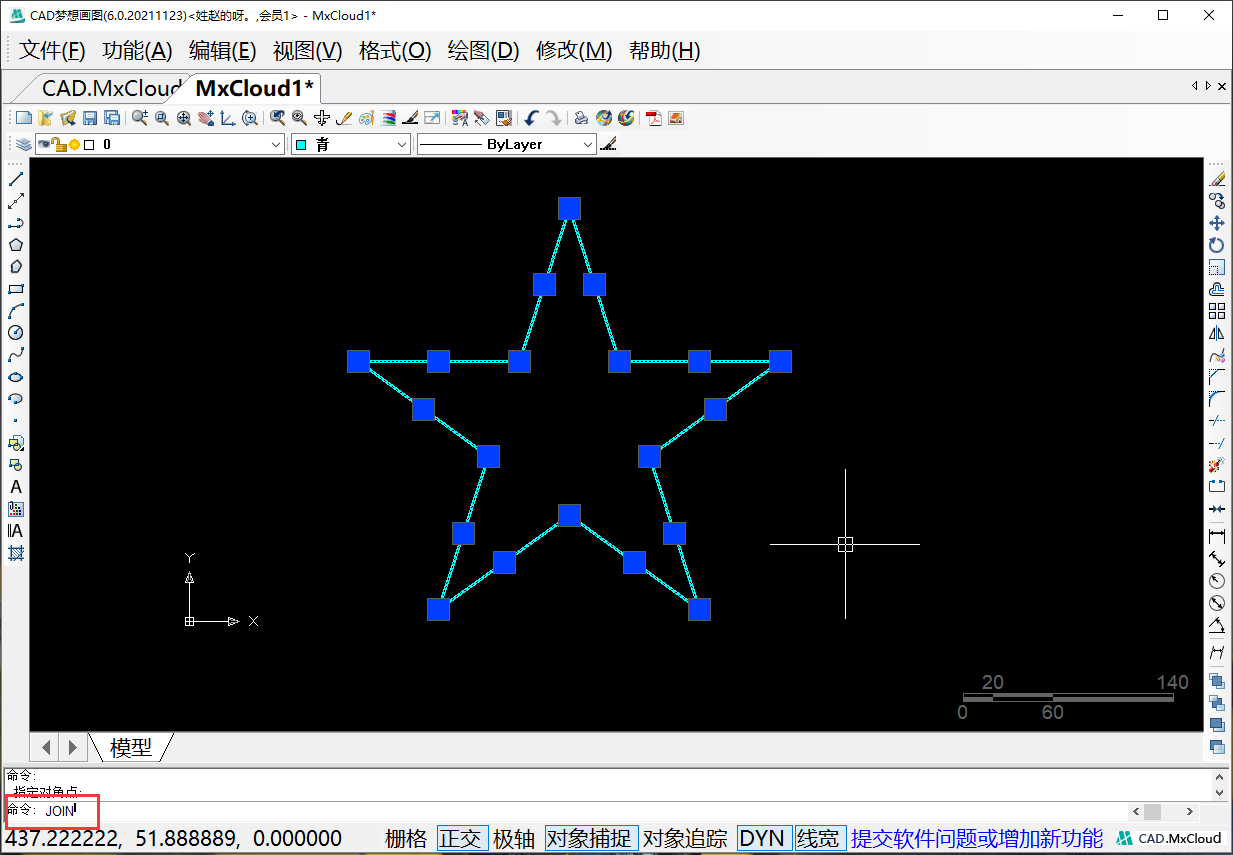Toggle 线宽 lineweight display
This screenshot has width=1233, height=855.
pos(820,838)
